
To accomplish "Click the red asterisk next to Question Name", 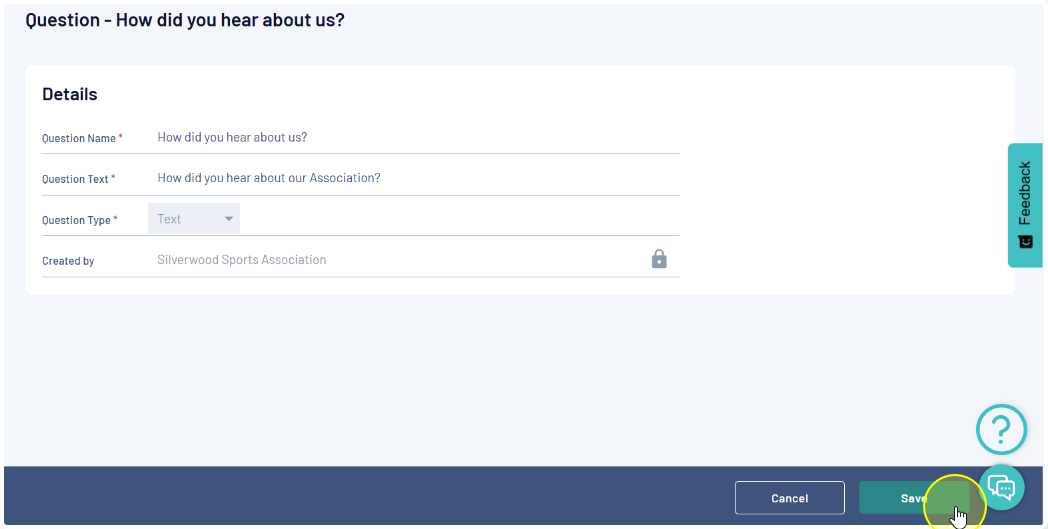I will tap(121, 137).
